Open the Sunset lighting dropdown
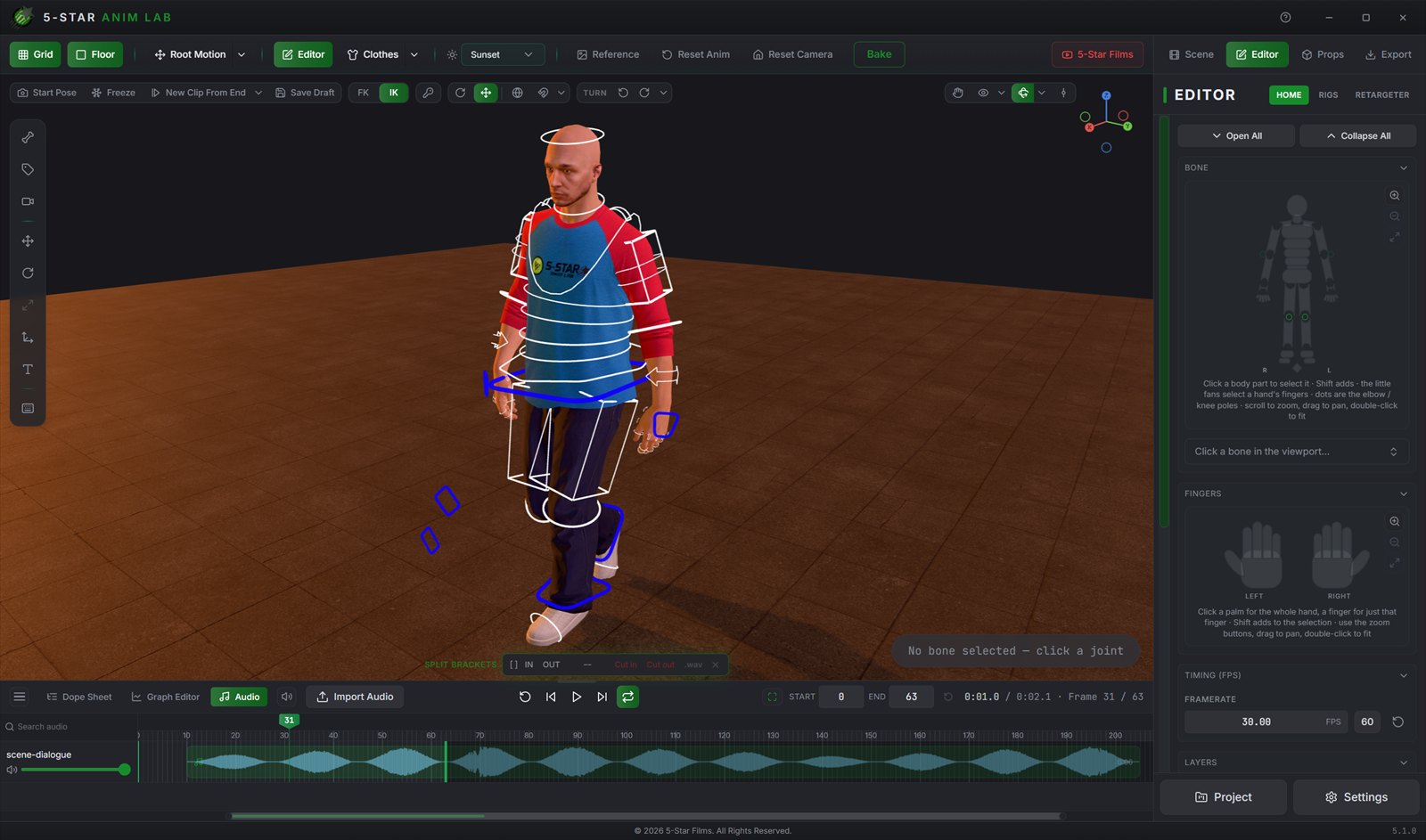Viewport: 1426px width, 840px height. (x=503, y=54)
